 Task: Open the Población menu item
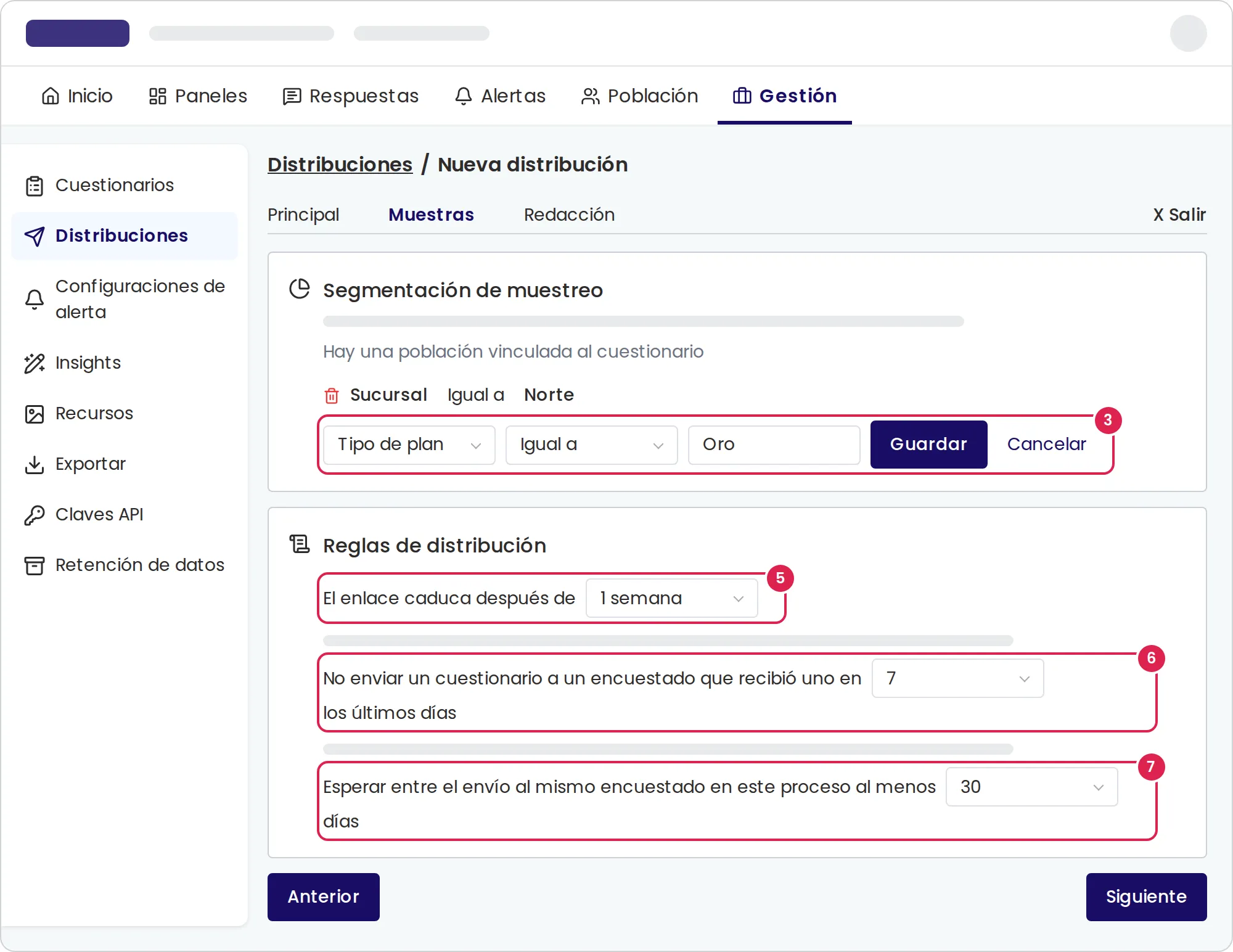click(x=640, y=96)
